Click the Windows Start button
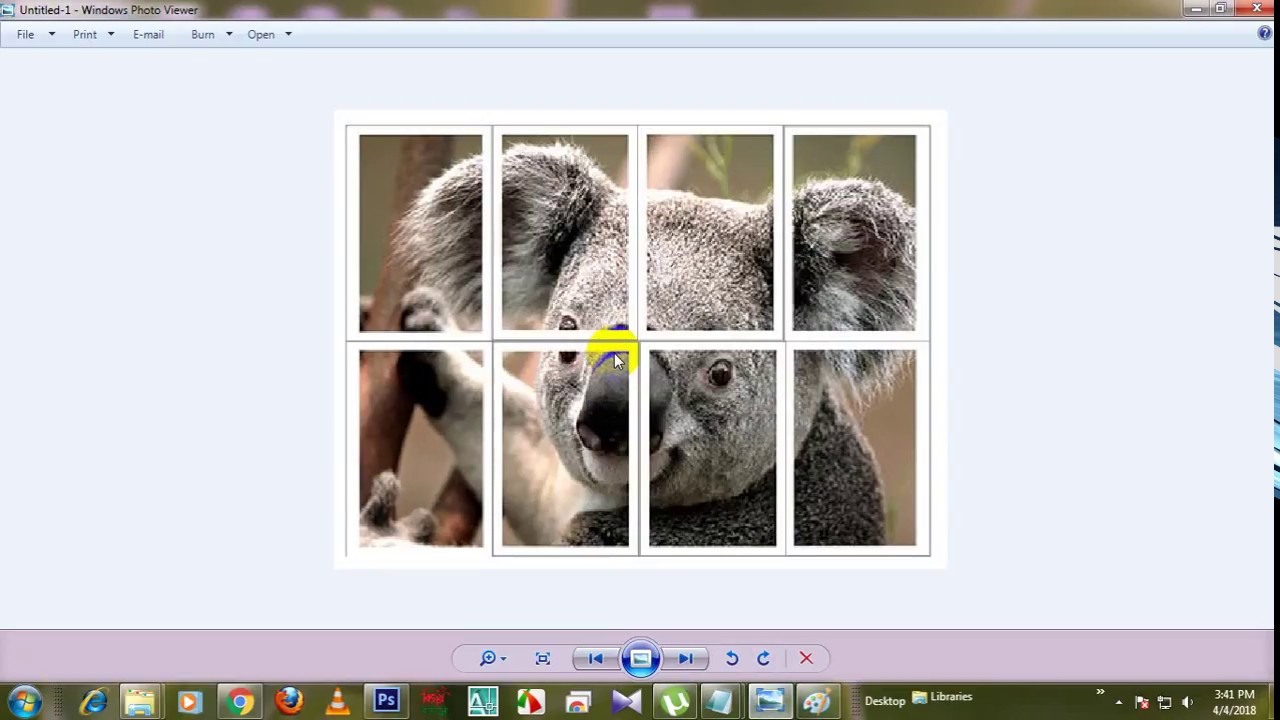Image resolution: width=1280 pixels, height=720 pixels. click(x=25, y=701)
